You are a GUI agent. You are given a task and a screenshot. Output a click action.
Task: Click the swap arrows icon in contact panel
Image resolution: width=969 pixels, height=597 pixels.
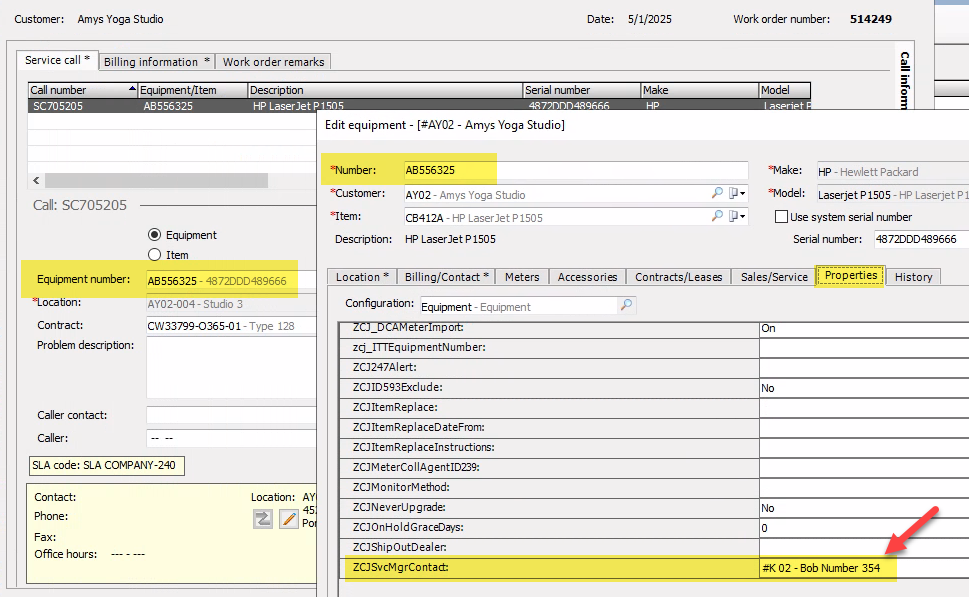(x=263, y=519)
